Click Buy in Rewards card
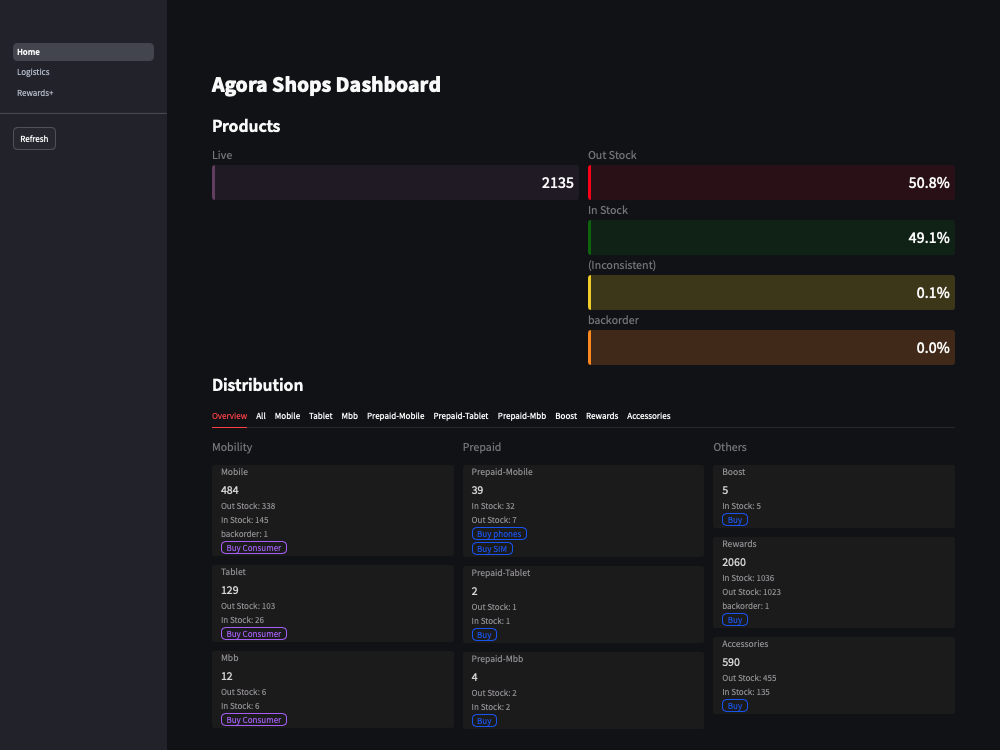Viewport: 1000px width, 750px height. pos(735,620)
